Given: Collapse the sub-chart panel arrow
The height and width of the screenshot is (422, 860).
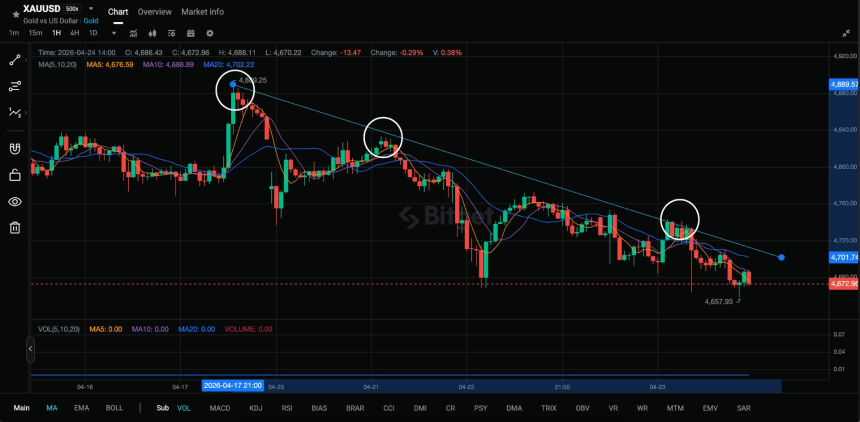Looking at the screenshot, I should (31, 348).
